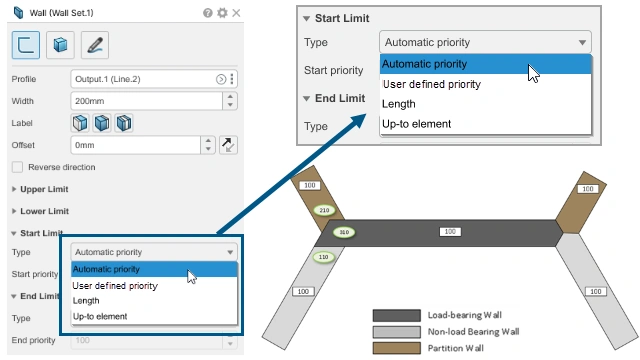The image size is (640, 360).
Task: Open the Start Limit Type dropdown in Wall panel
Action: click(x=154, y=252)
